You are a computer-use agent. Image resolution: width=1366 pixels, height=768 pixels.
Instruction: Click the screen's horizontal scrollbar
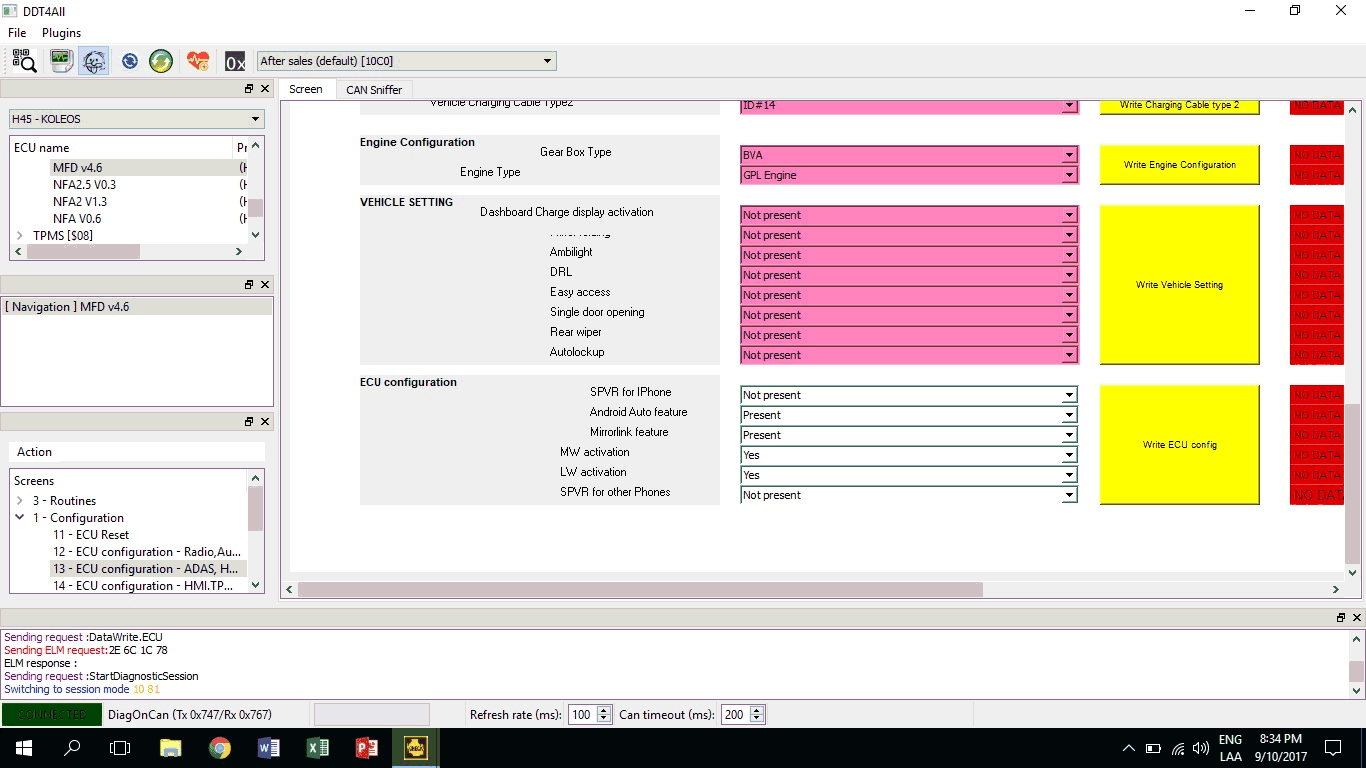pos(640,590)
